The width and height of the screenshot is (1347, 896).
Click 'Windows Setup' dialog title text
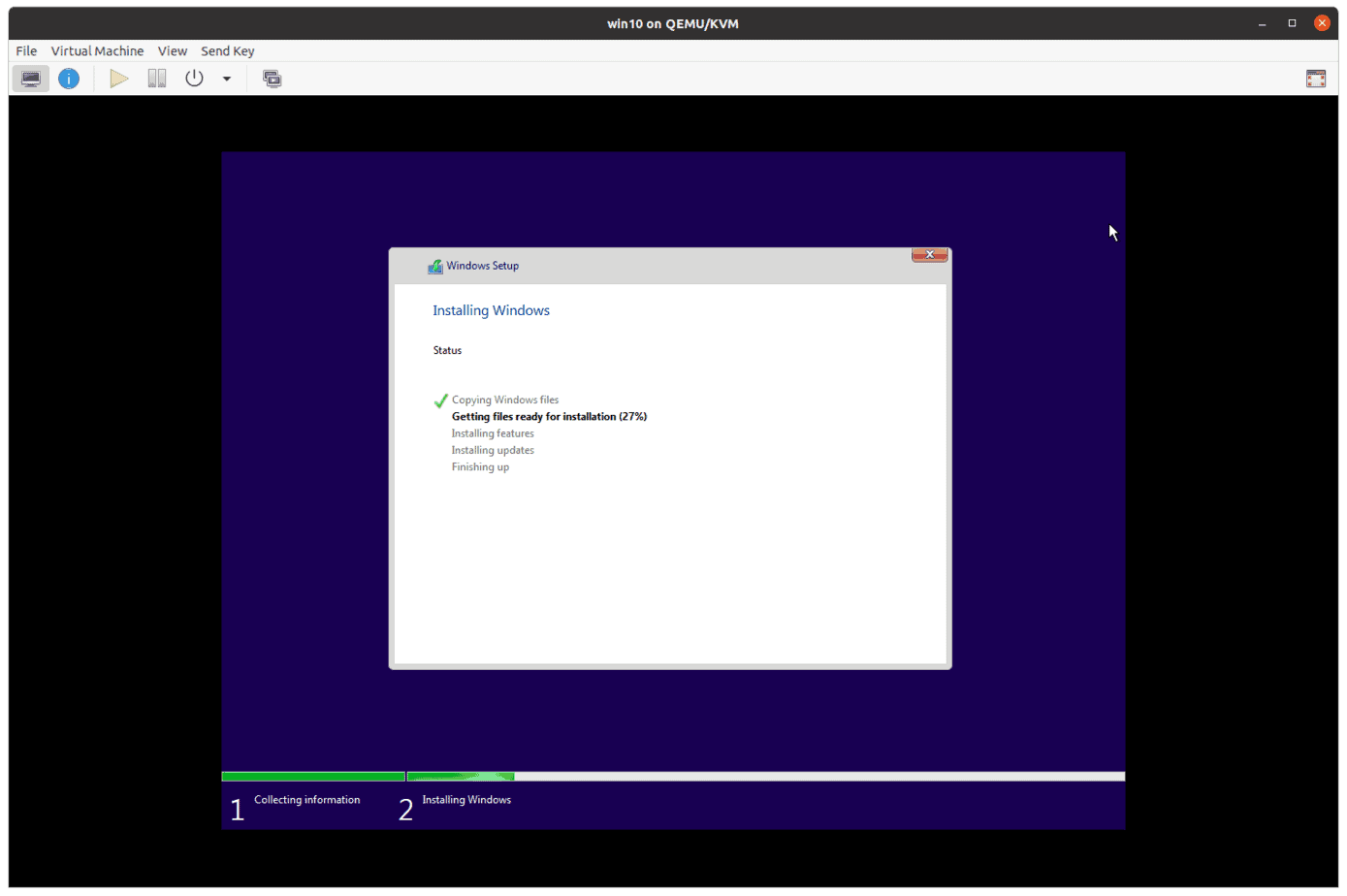(483, 266)
